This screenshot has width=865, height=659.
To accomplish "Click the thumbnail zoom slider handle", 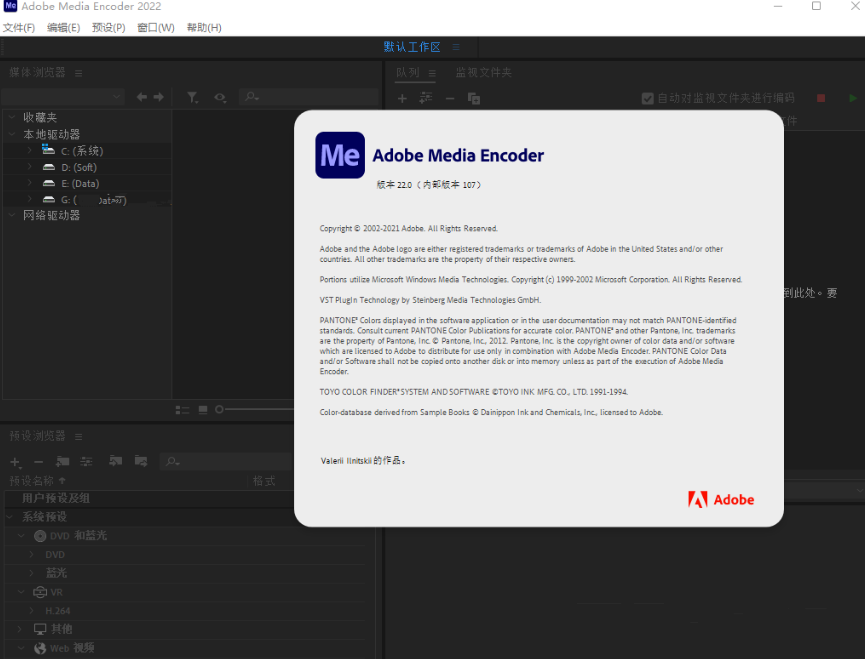I will click(219, 410).
